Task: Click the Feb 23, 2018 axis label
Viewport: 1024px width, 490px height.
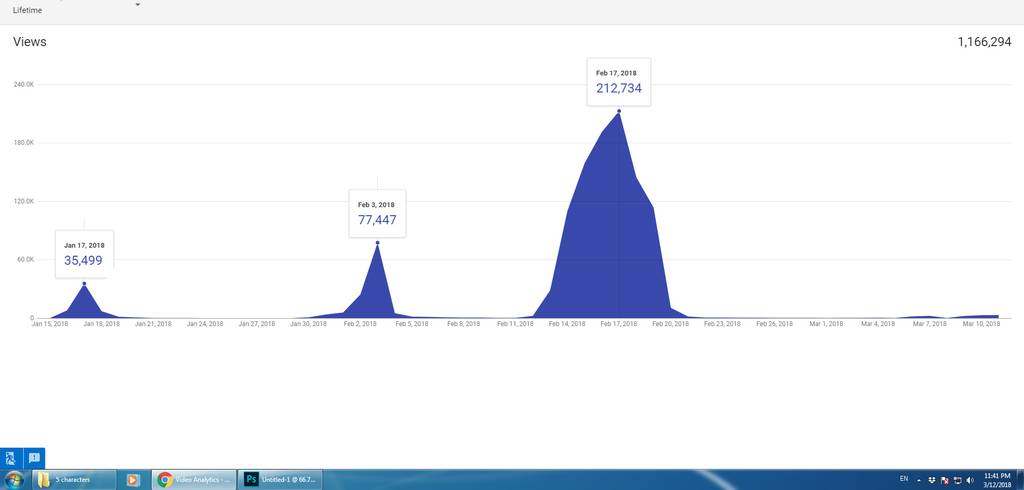Action: point(722,324)
